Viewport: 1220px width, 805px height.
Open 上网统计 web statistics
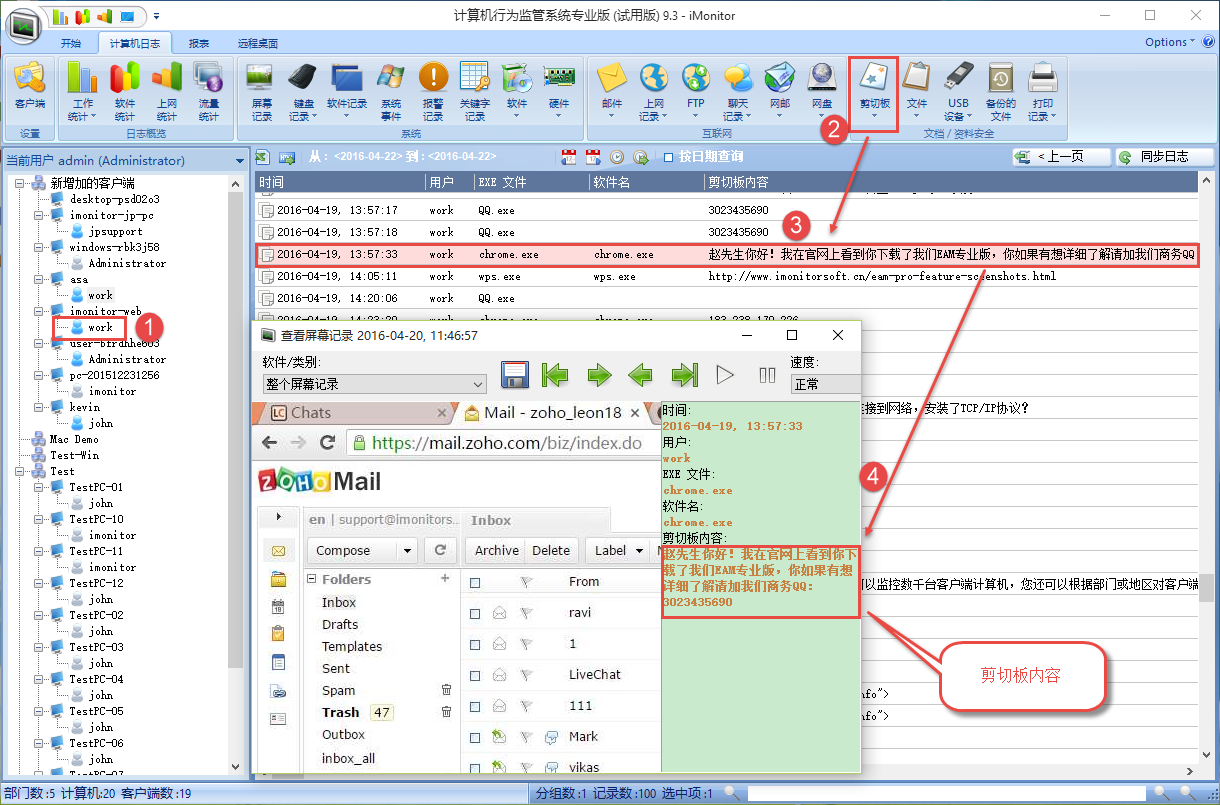pyautogui.click(x=166, y=91)
